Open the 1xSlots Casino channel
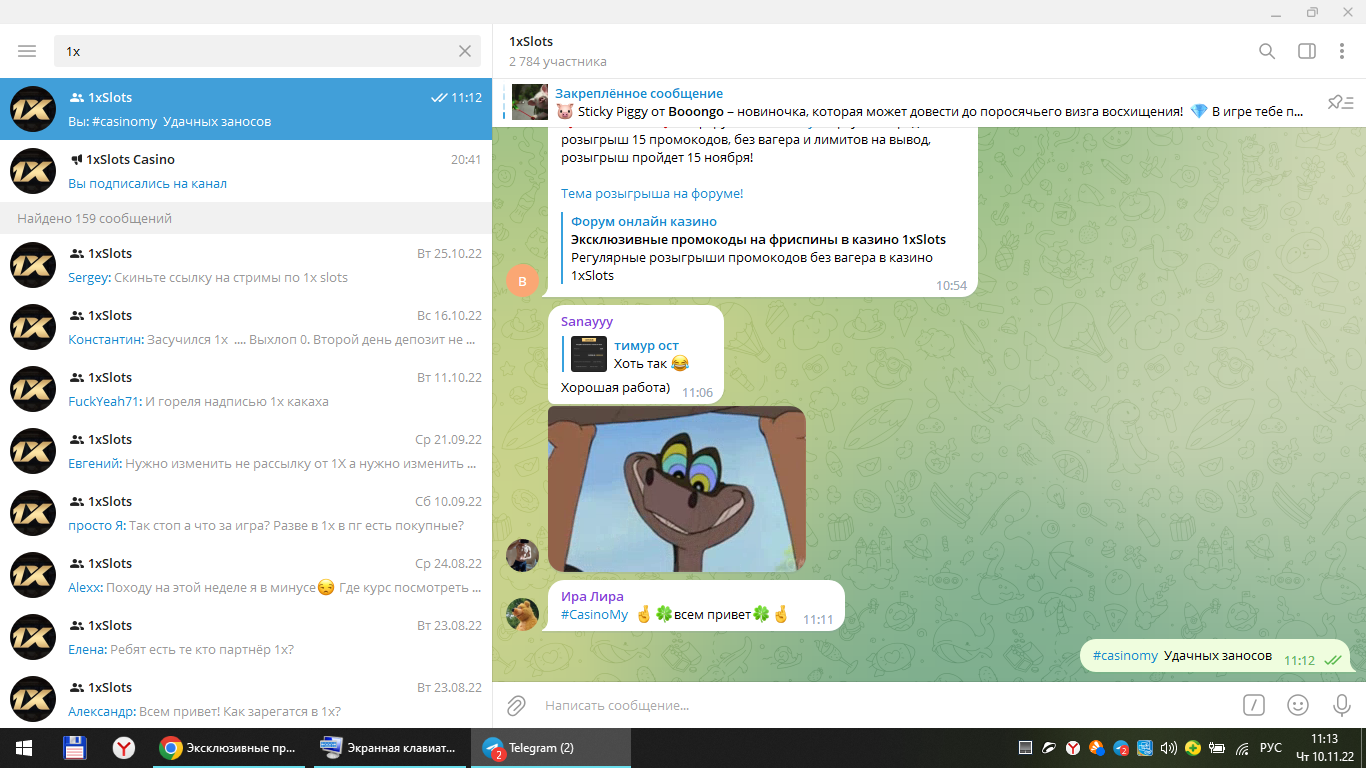 246,171
